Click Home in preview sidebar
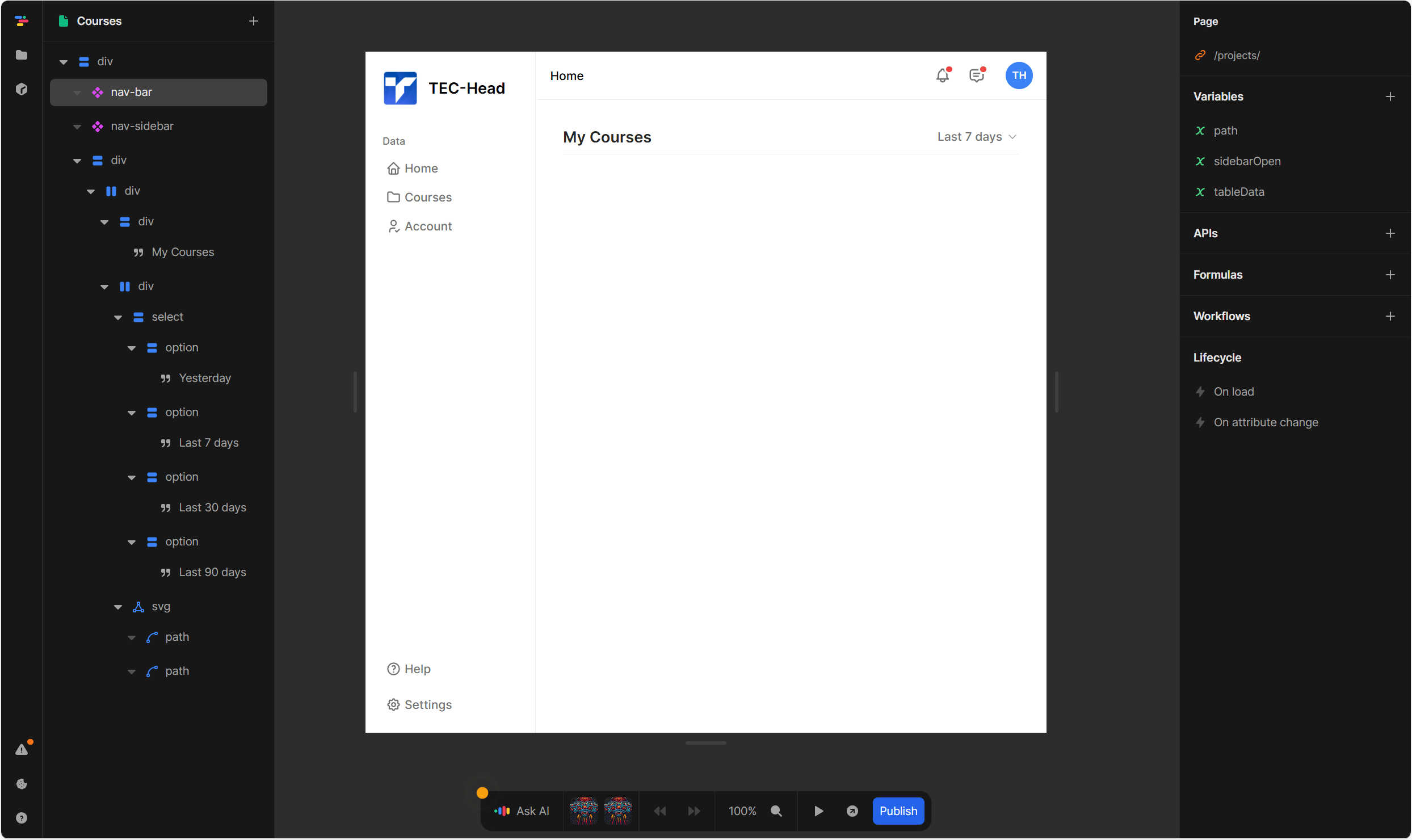The image size is (1412, 840). 413,169
